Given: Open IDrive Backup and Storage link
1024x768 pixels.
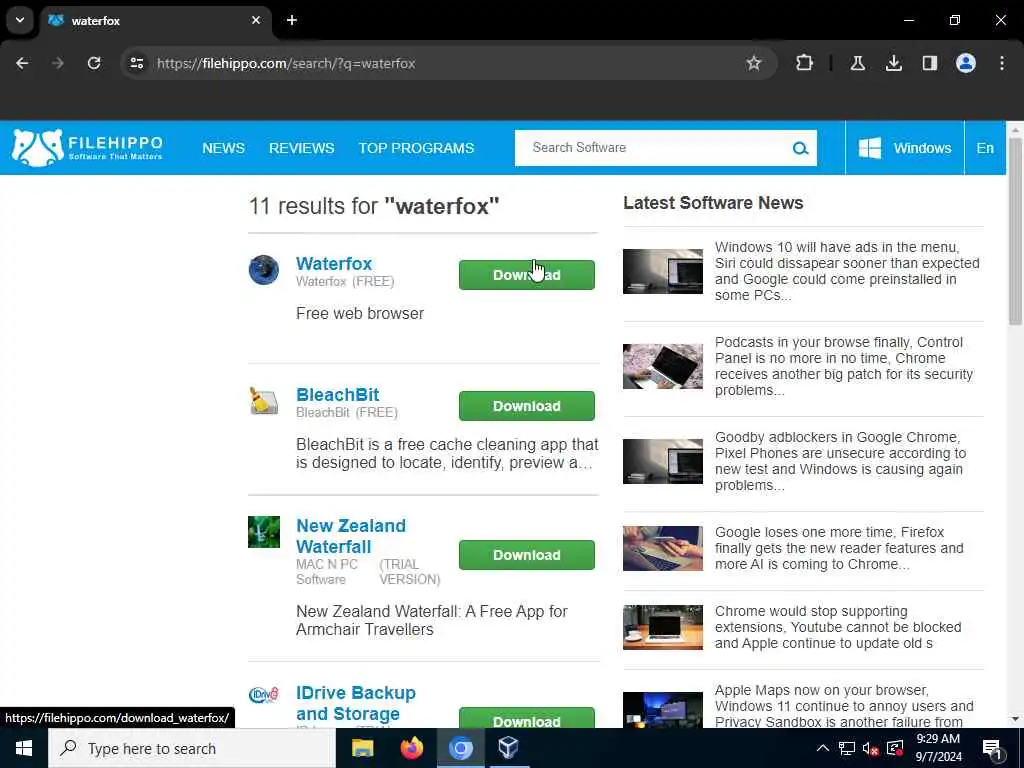Looking at the screenshot, I should coord(356,703).
